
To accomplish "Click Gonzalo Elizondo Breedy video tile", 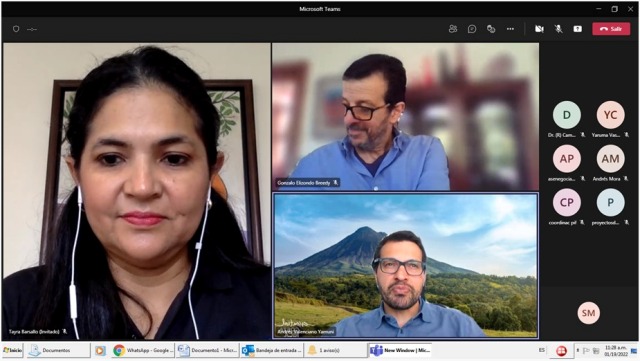I will 405,117.
